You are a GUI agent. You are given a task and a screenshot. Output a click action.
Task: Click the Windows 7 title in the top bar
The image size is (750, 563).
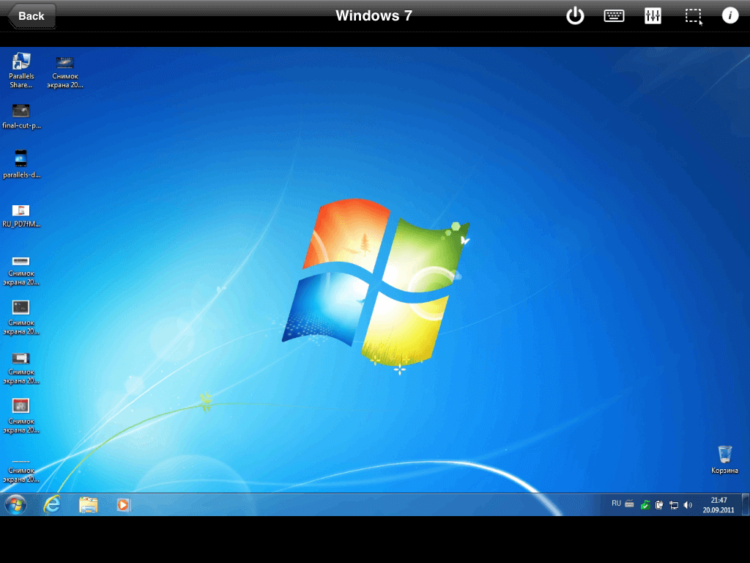pyautogui.click(x=374, y=16)
